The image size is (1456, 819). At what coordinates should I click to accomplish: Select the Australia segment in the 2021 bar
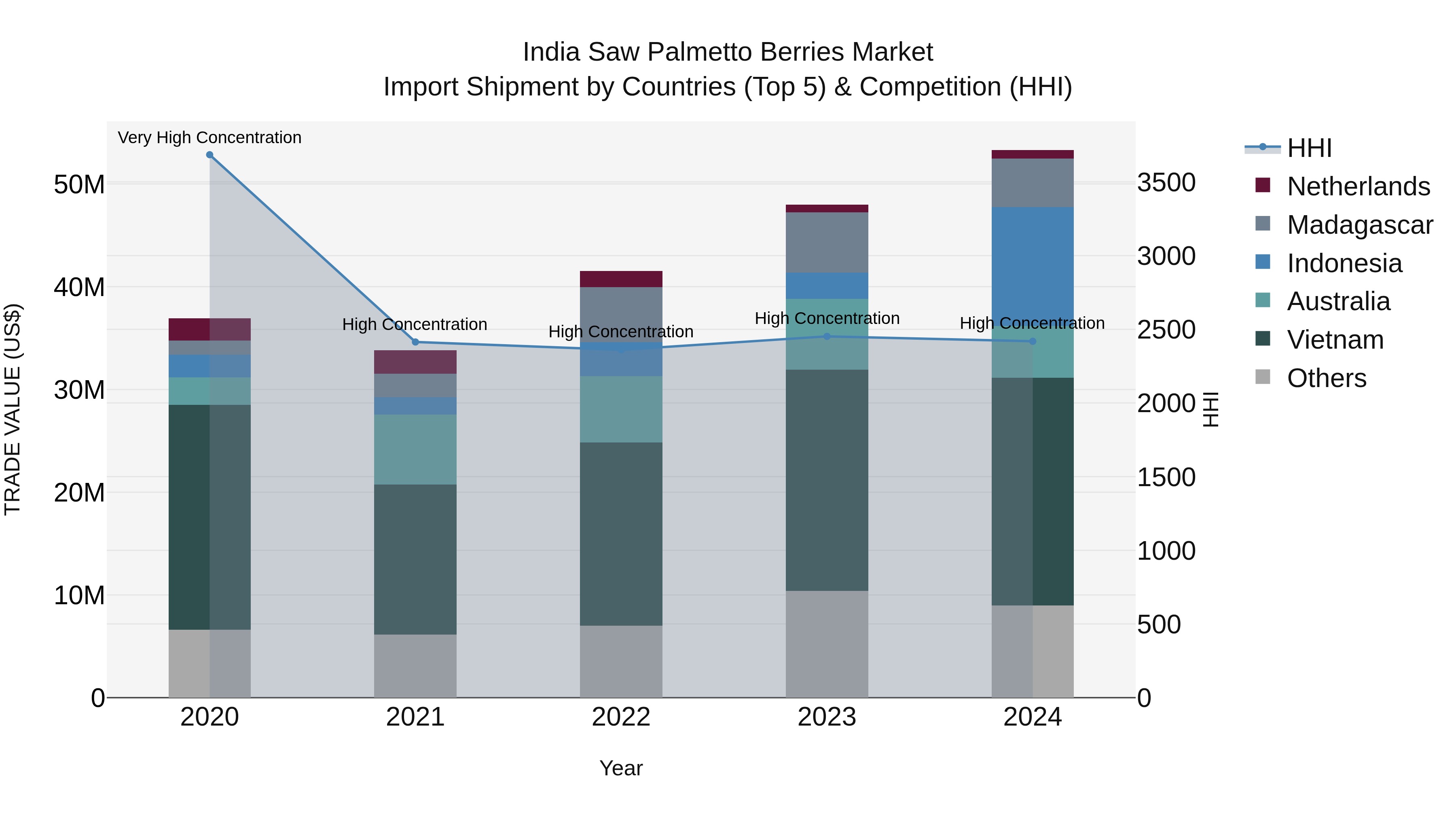(415, 449)
